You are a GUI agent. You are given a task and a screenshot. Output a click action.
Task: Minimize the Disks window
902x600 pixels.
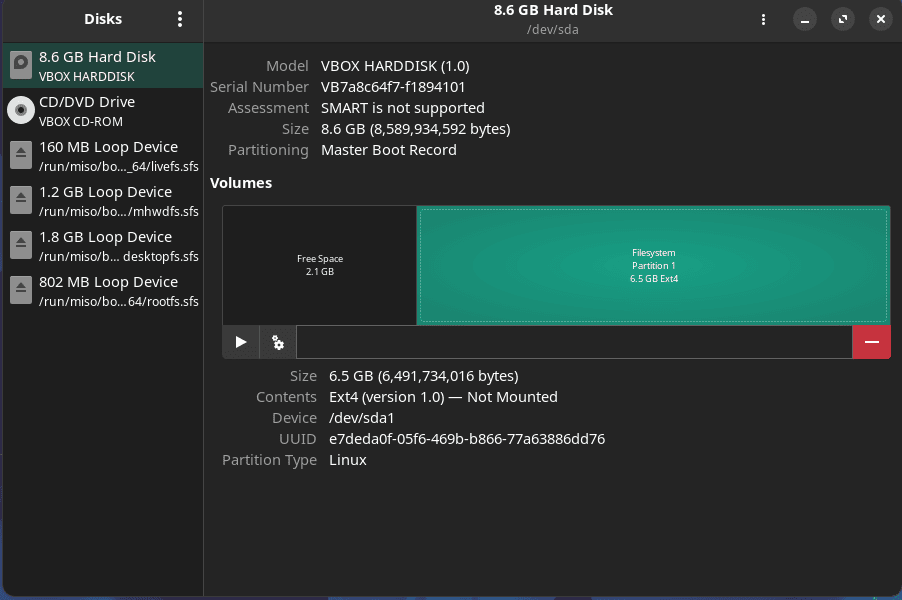point(805,19)
